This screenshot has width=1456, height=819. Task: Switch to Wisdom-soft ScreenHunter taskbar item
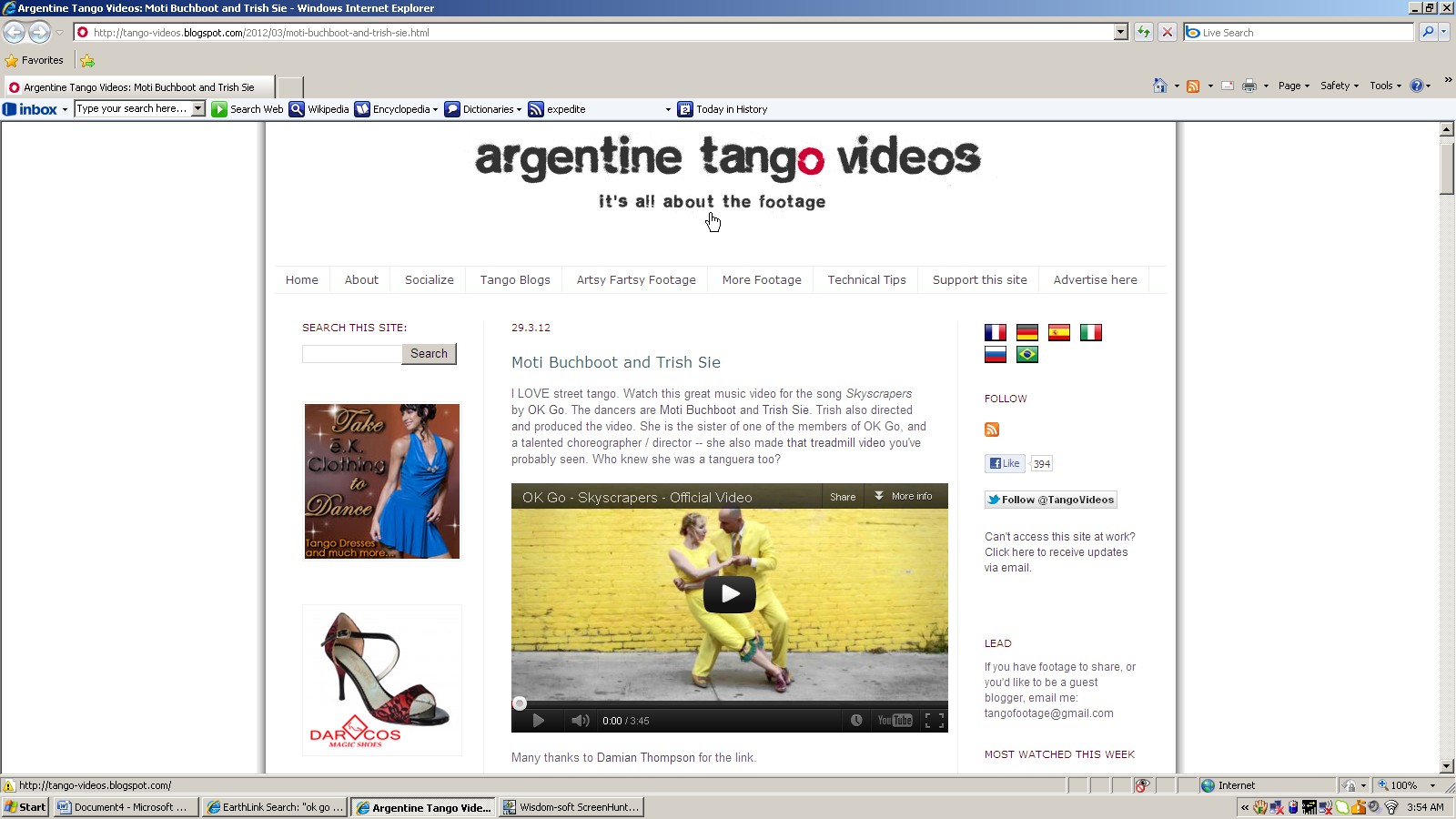coord(571,807)
